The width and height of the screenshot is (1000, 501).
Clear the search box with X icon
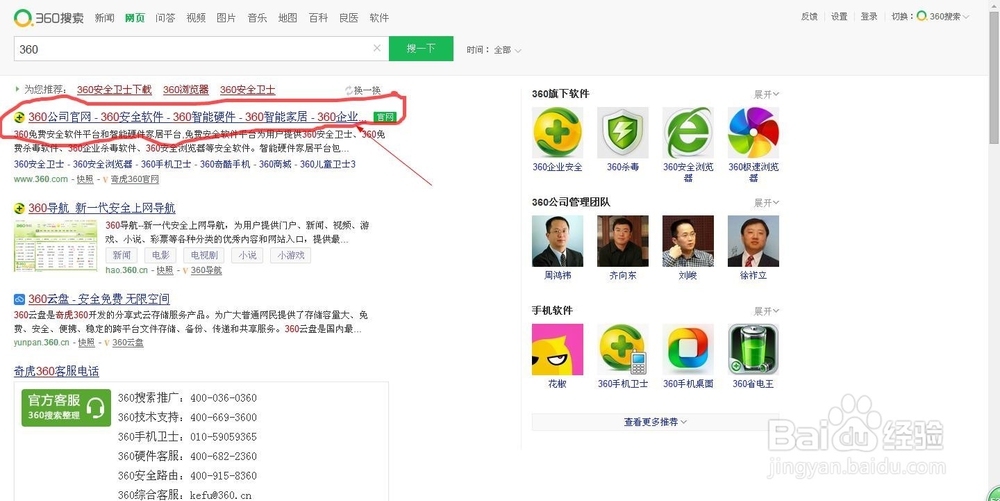click(377, 48)
